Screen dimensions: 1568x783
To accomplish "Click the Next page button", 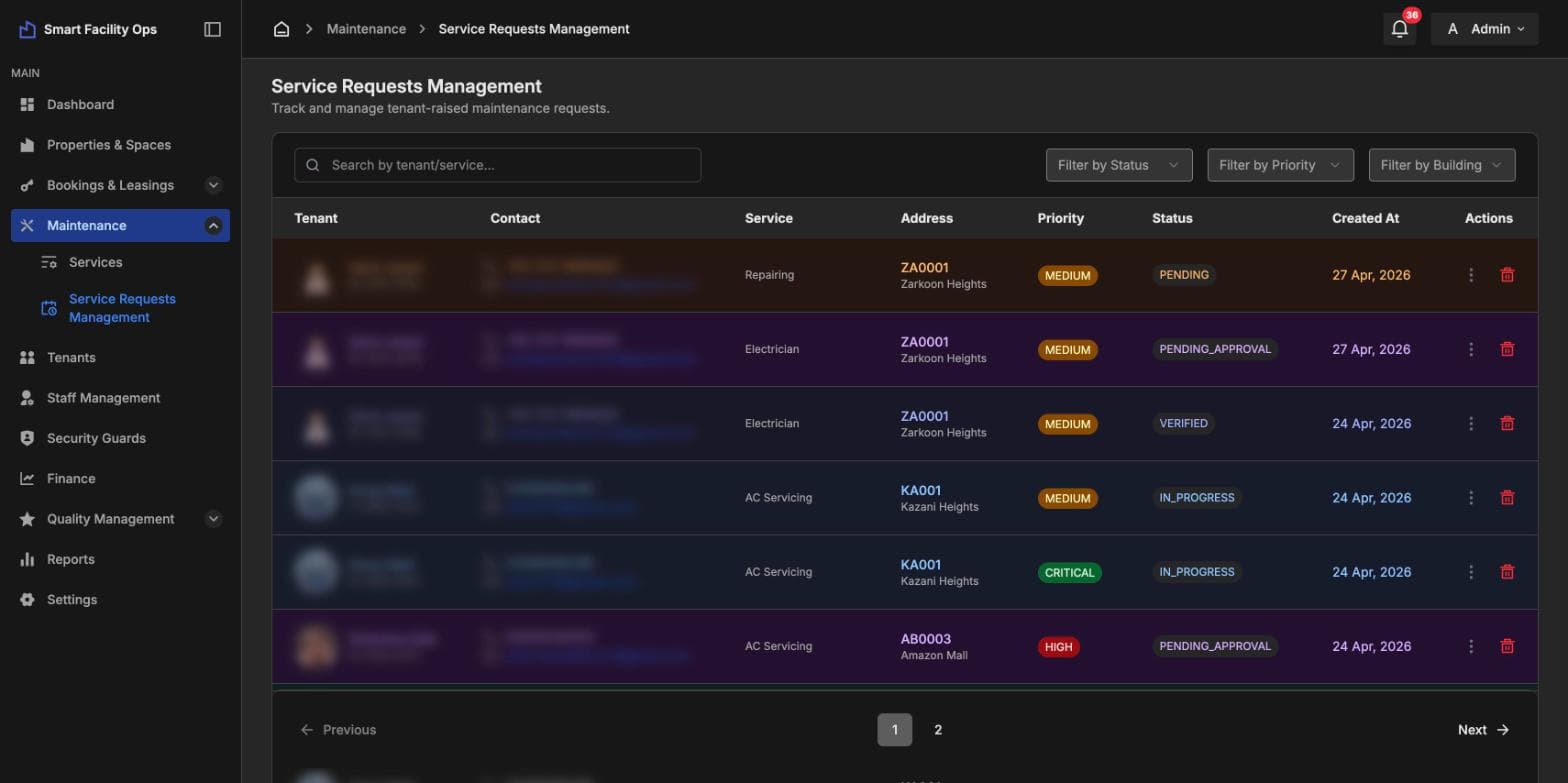I will [x=1483, y=730].
